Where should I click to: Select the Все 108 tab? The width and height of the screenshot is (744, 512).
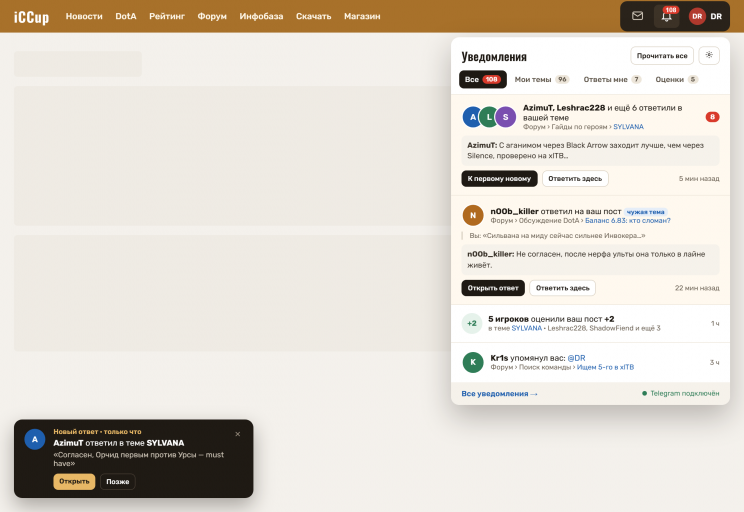pyautogui.click(x=483, y=79)
